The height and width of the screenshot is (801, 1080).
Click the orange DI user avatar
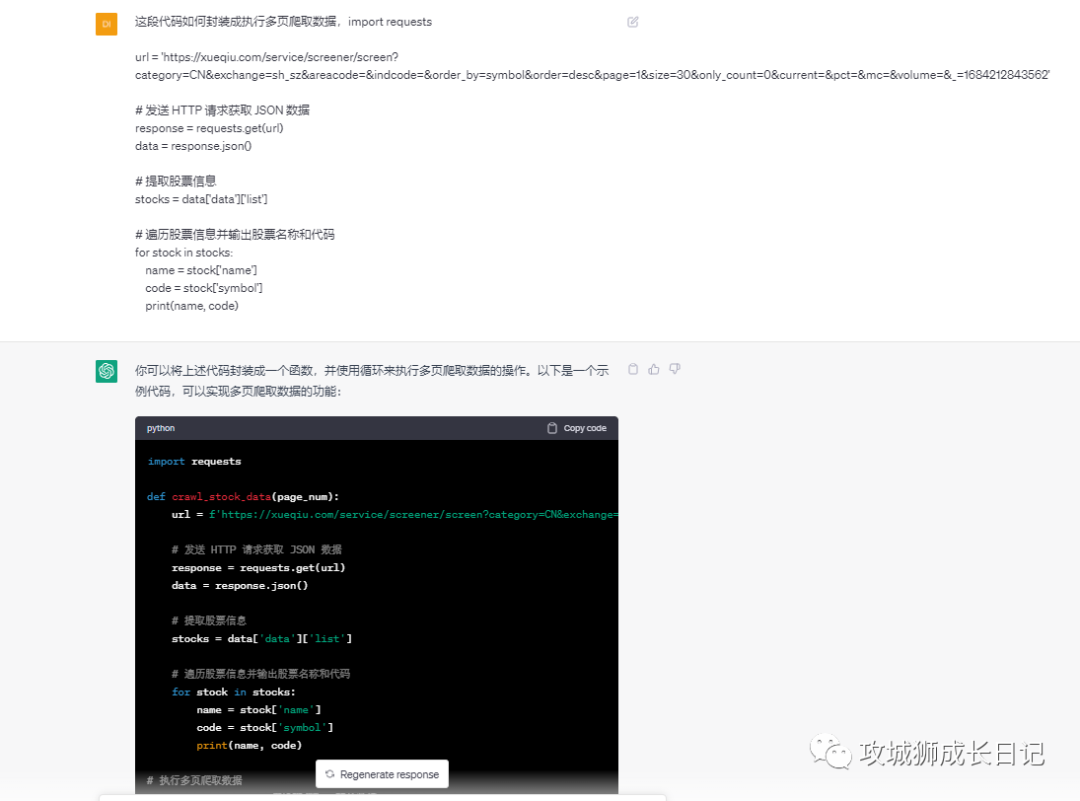click(x=106, y=24)
